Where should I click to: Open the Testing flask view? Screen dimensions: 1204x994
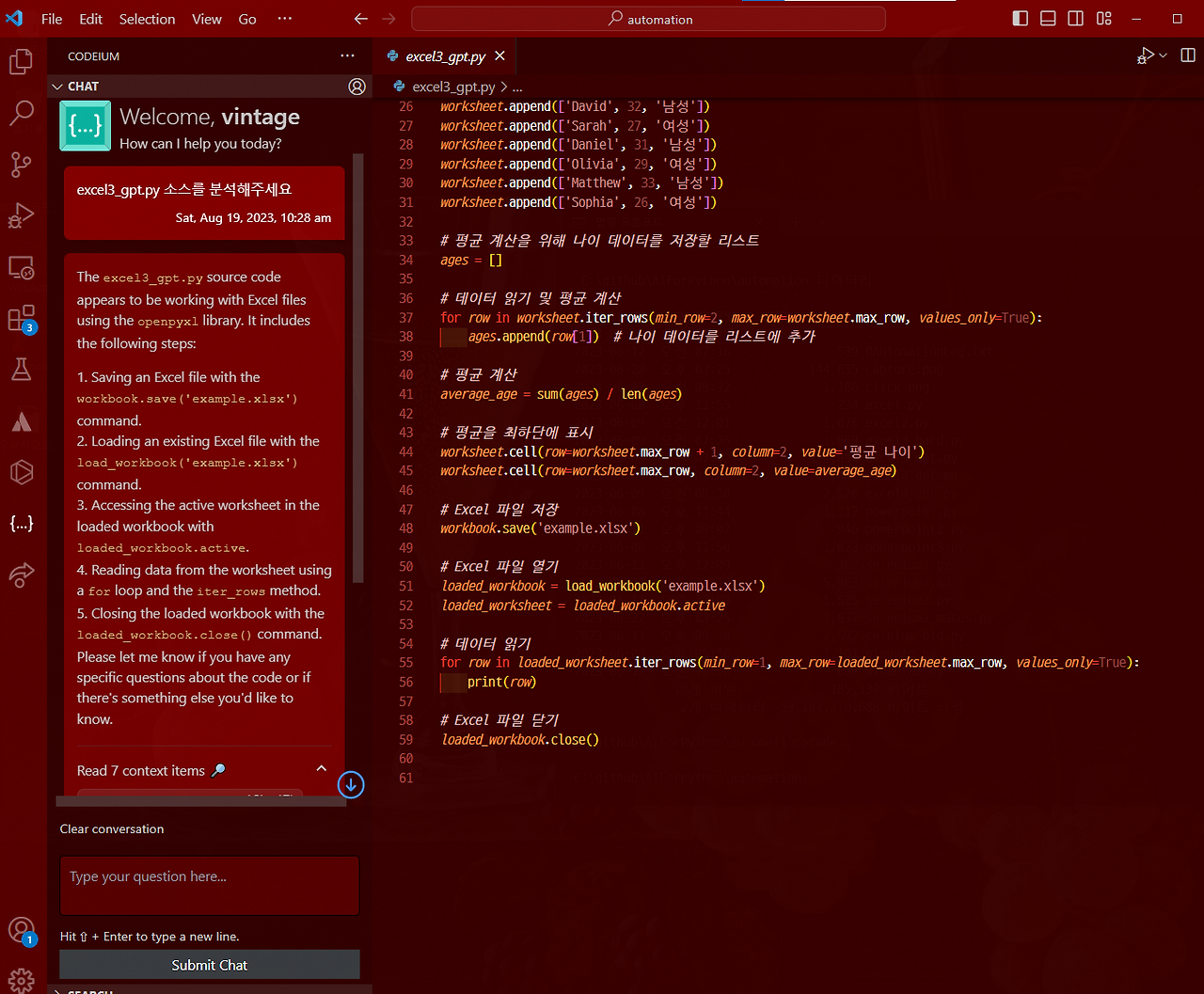pyautogui.click(x=21, y=369)
